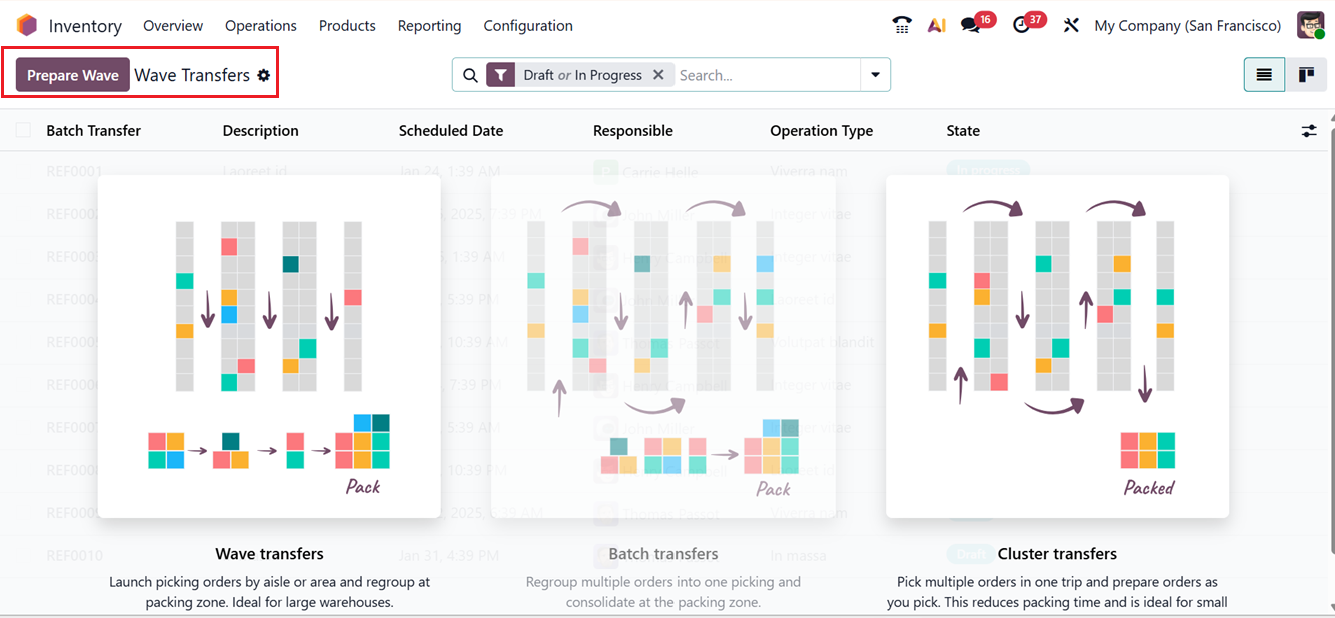Viewport: 1335px width, 618px height.
Task: Select the list view toggle
Action: 1264,74
